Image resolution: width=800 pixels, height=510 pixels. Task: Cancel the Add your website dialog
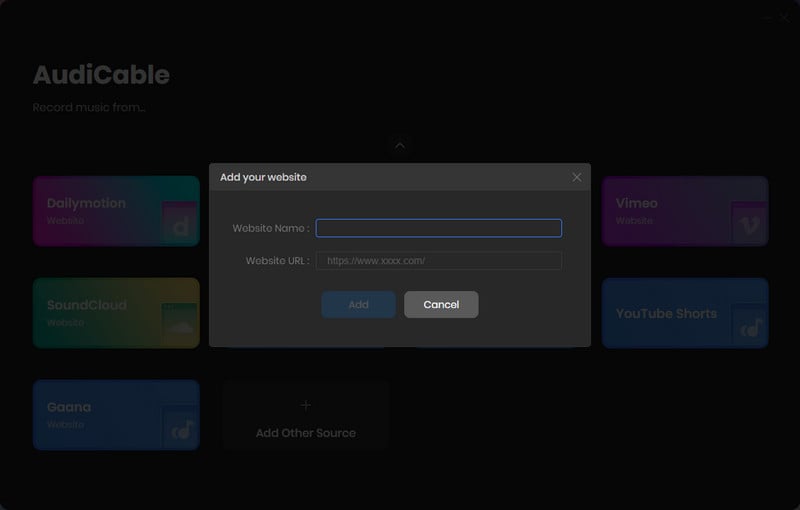click(x=441, y=304)
